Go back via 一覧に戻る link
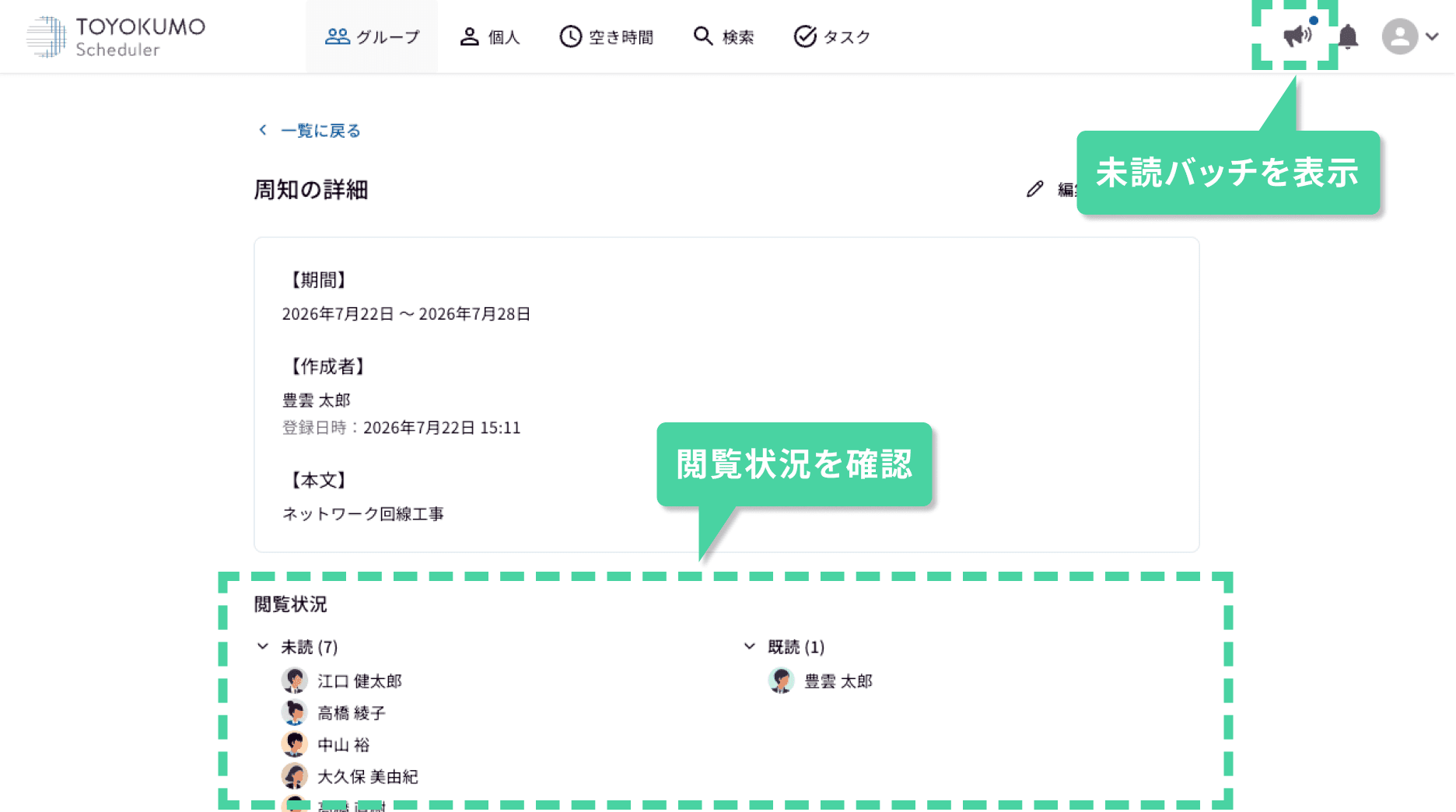 pos(310,131)
